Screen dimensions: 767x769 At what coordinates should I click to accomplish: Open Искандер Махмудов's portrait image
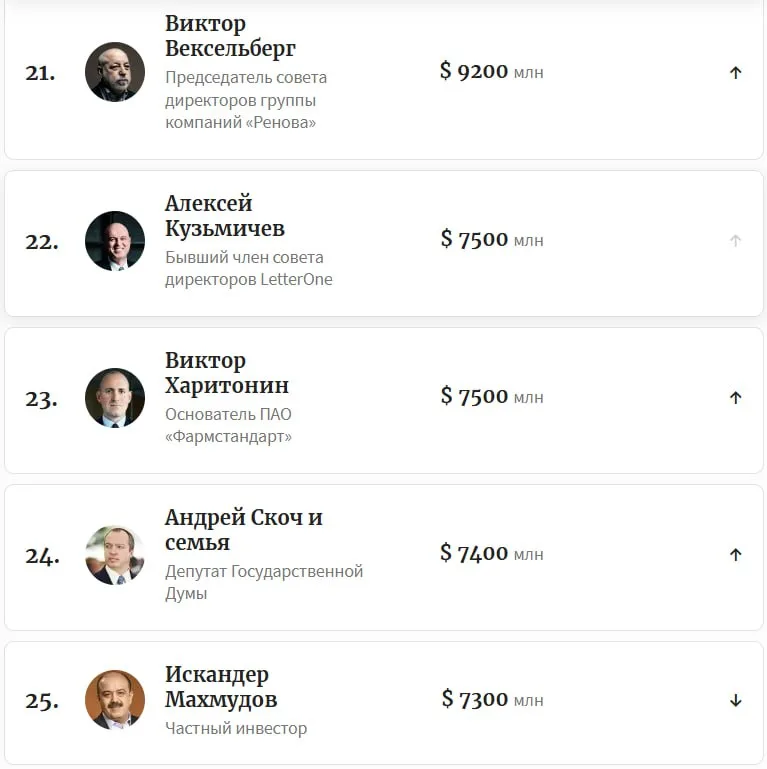click(x=115, y=700)
